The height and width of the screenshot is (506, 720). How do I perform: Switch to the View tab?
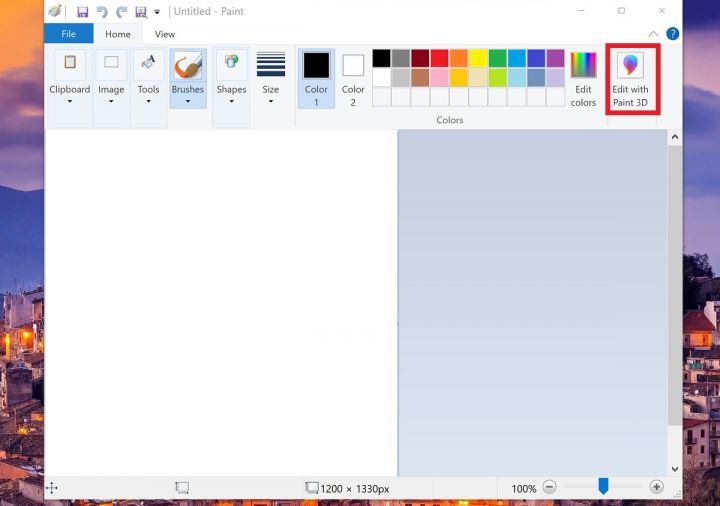click(165, 34)
